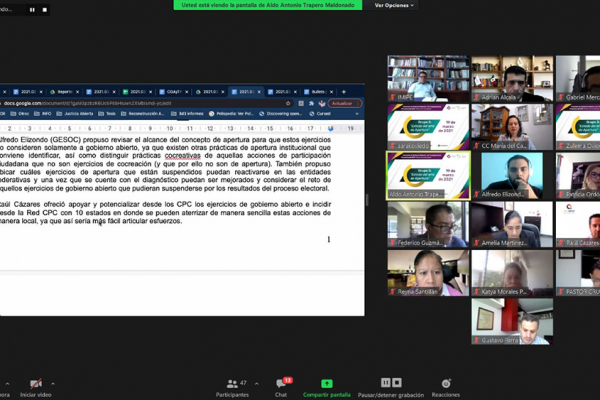Click the underlined word cocreativas

tap(183, 155)
